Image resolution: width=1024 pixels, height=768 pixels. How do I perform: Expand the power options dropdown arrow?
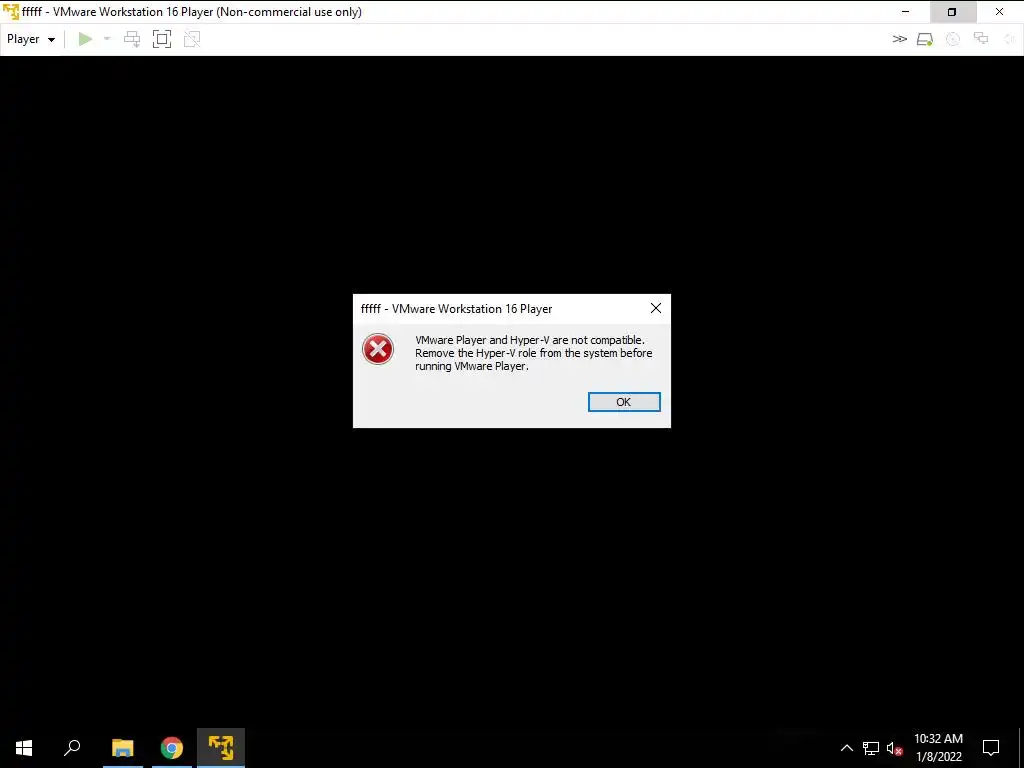[x=107, y=39]
